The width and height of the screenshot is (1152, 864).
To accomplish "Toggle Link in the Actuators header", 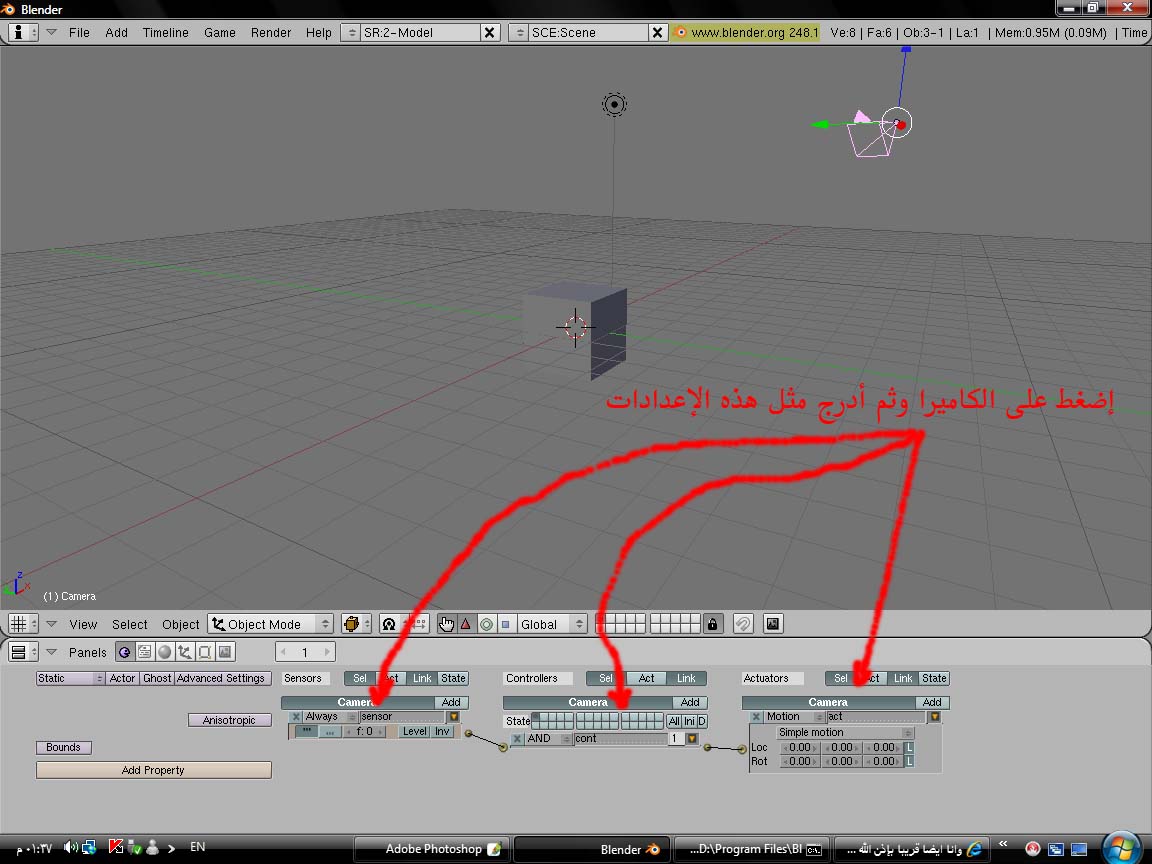I will (903, 678).
